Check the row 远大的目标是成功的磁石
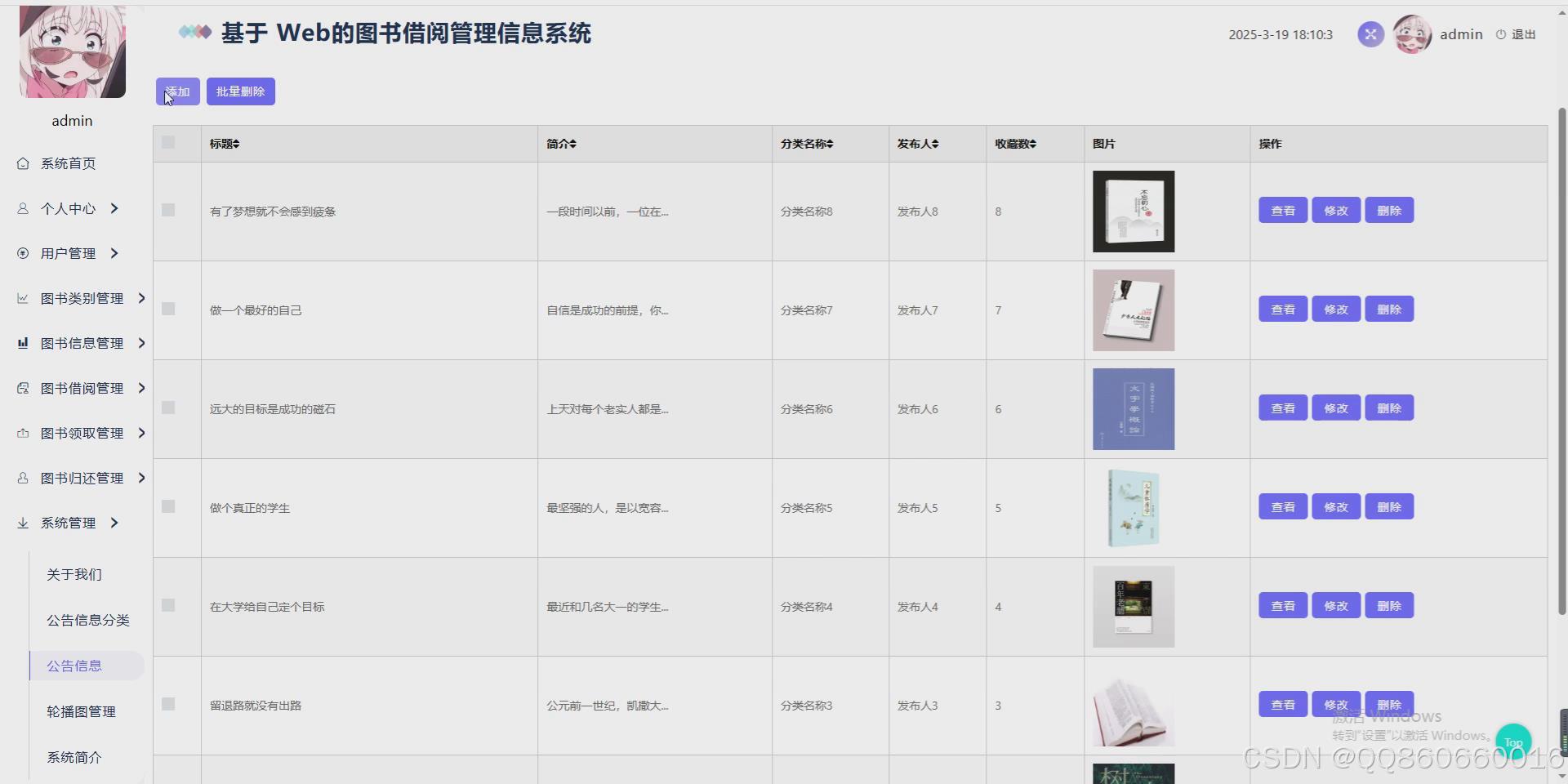1568x784 pixels. [x=168, y=408]
